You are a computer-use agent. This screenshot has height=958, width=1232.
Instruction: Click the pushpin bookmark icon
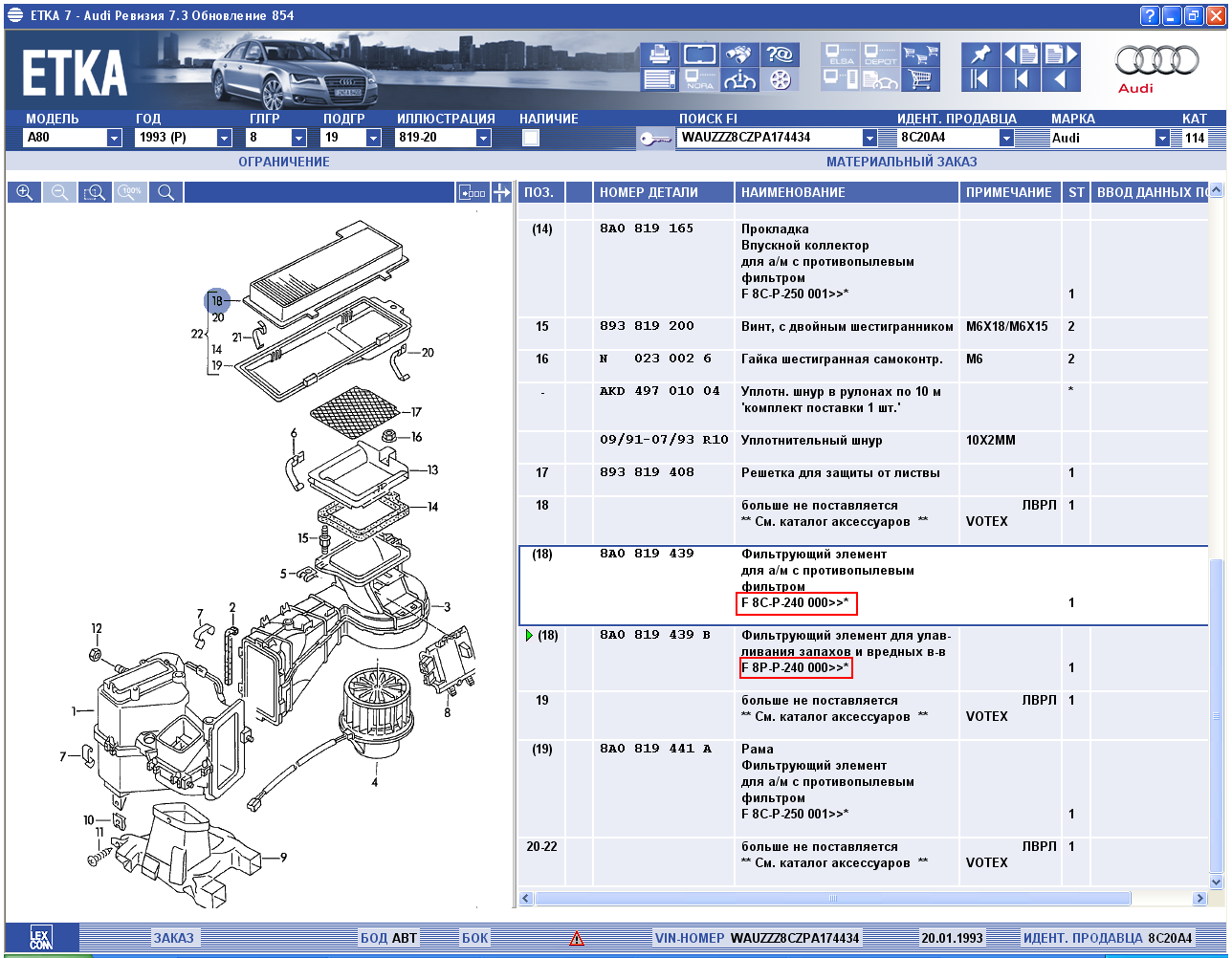point(979,54)
